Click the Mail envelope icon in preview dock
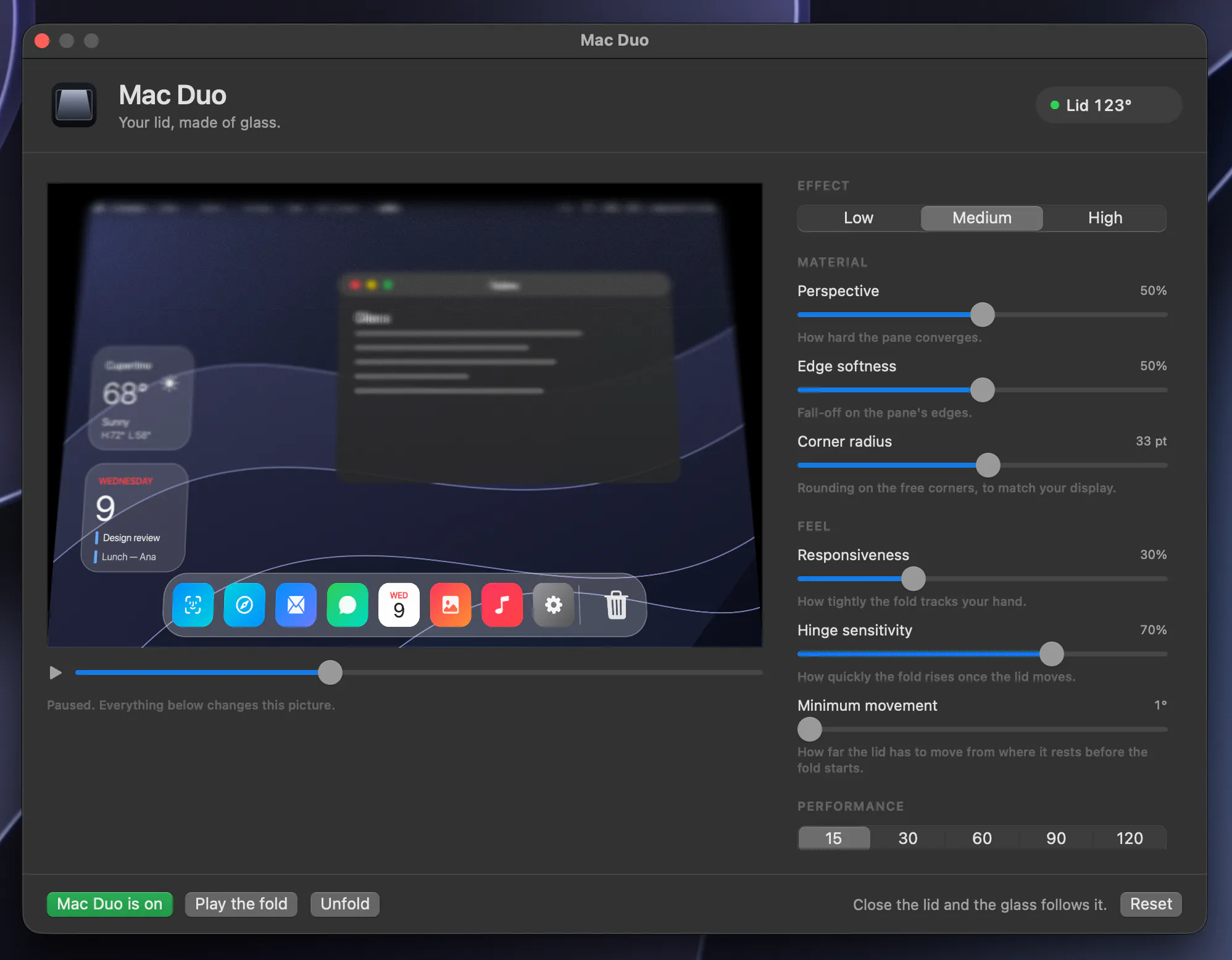This screenshot has width=1232, height=960. pyautogui.click(x=296, y=605)
